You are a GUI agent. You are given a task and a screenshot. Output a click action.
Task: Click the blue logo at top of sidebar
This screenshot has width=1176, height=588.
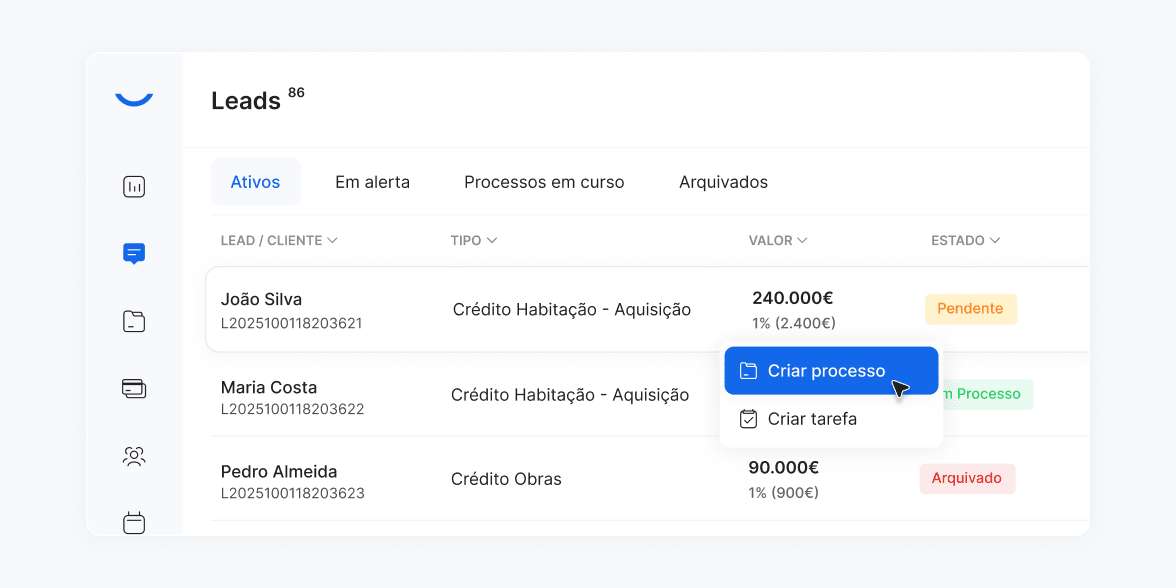[x=133, y=97]
